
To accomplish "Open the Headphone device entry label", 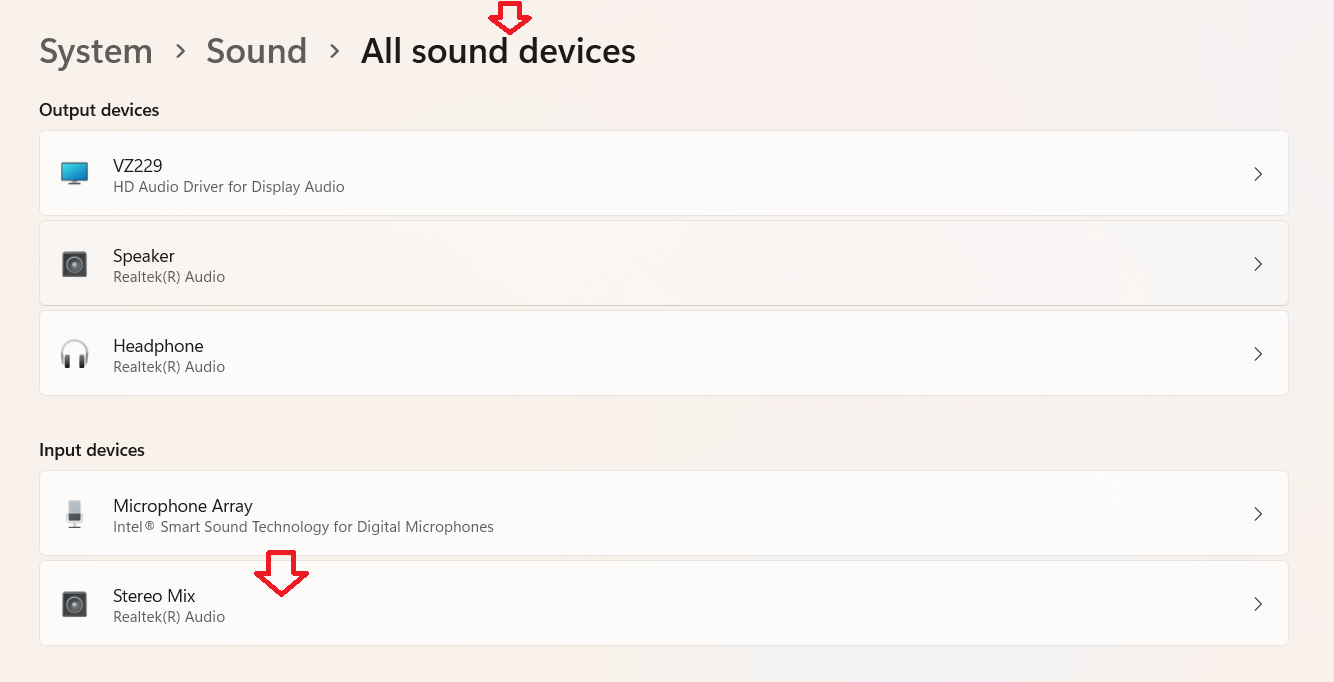I will click(158, 346).
